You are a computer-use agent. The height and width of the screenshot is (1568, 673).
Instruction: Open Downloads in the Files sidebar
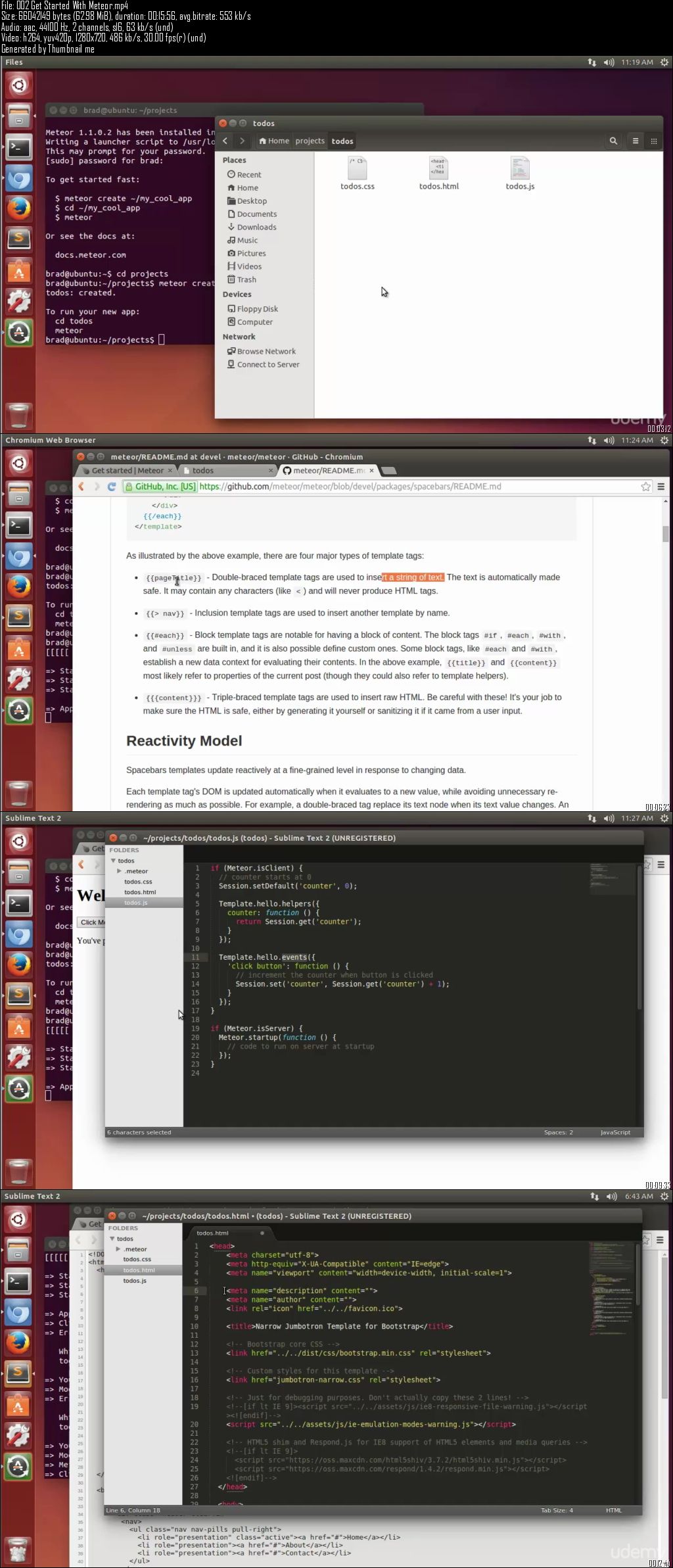click(x=252, y=227)
